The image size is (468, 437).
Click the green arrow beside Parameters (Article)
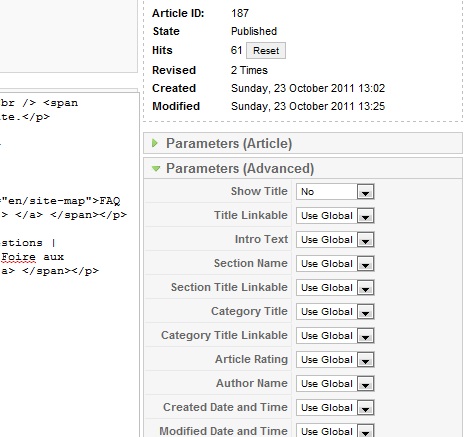(155, 143)
